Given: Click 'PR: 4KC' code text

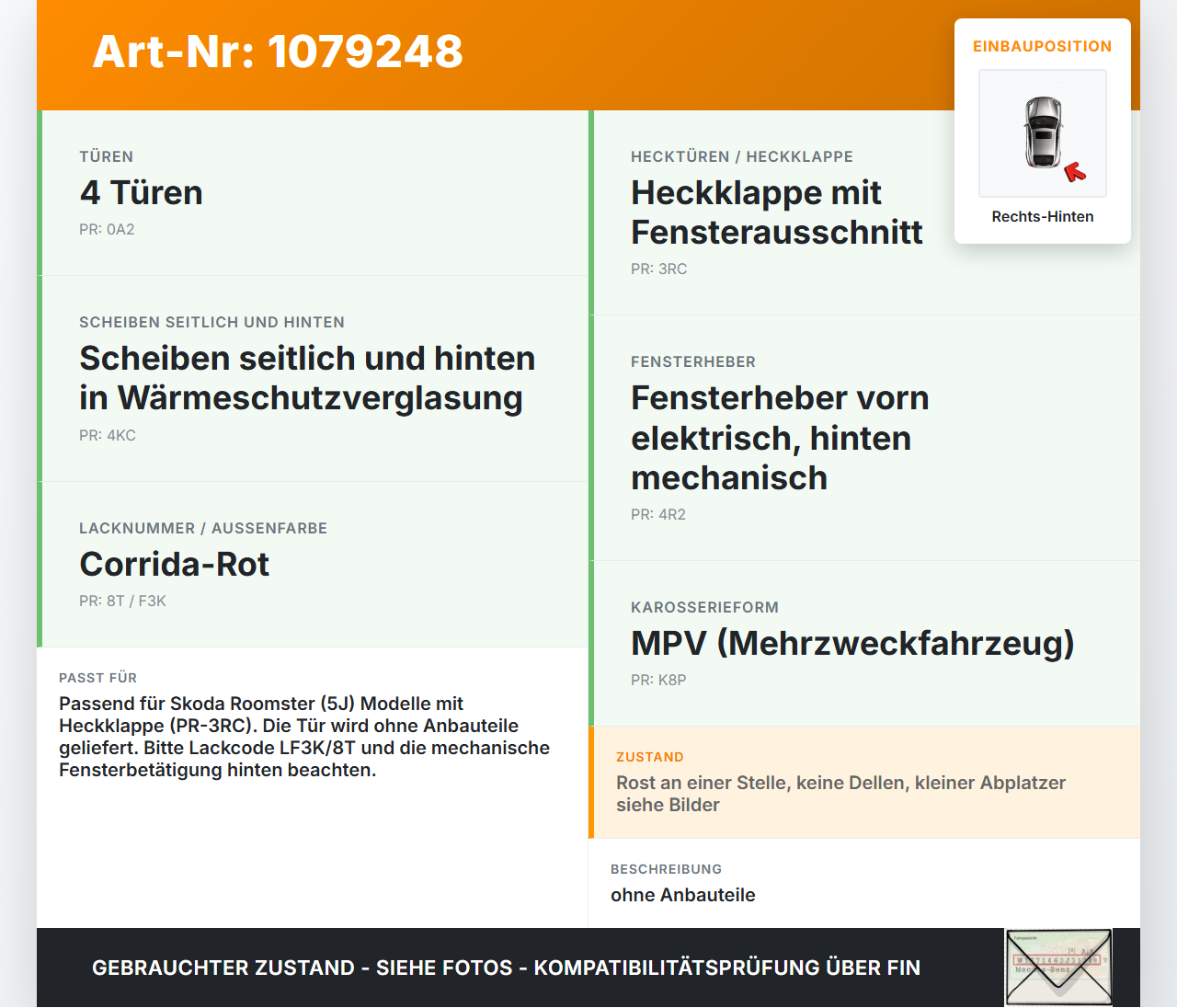Looking at the screenshot, I should [108, 436].
